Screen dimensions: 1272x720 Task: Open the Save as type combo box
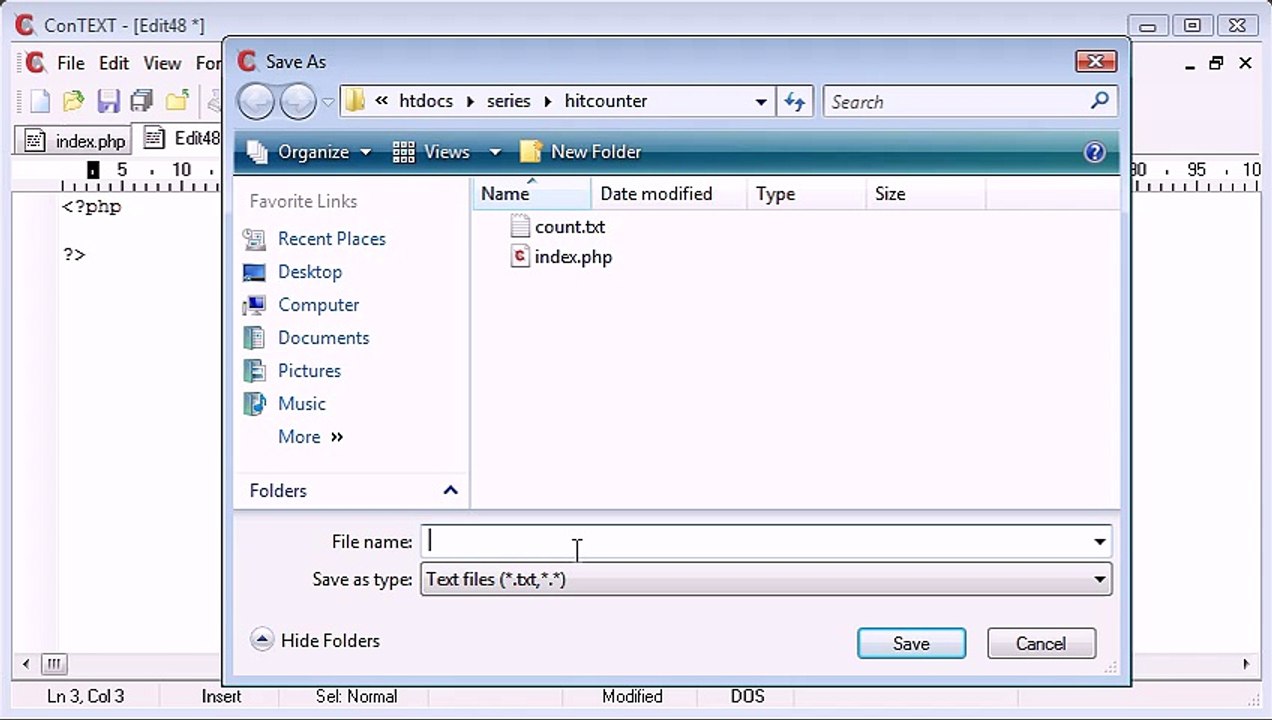[766, 579]
